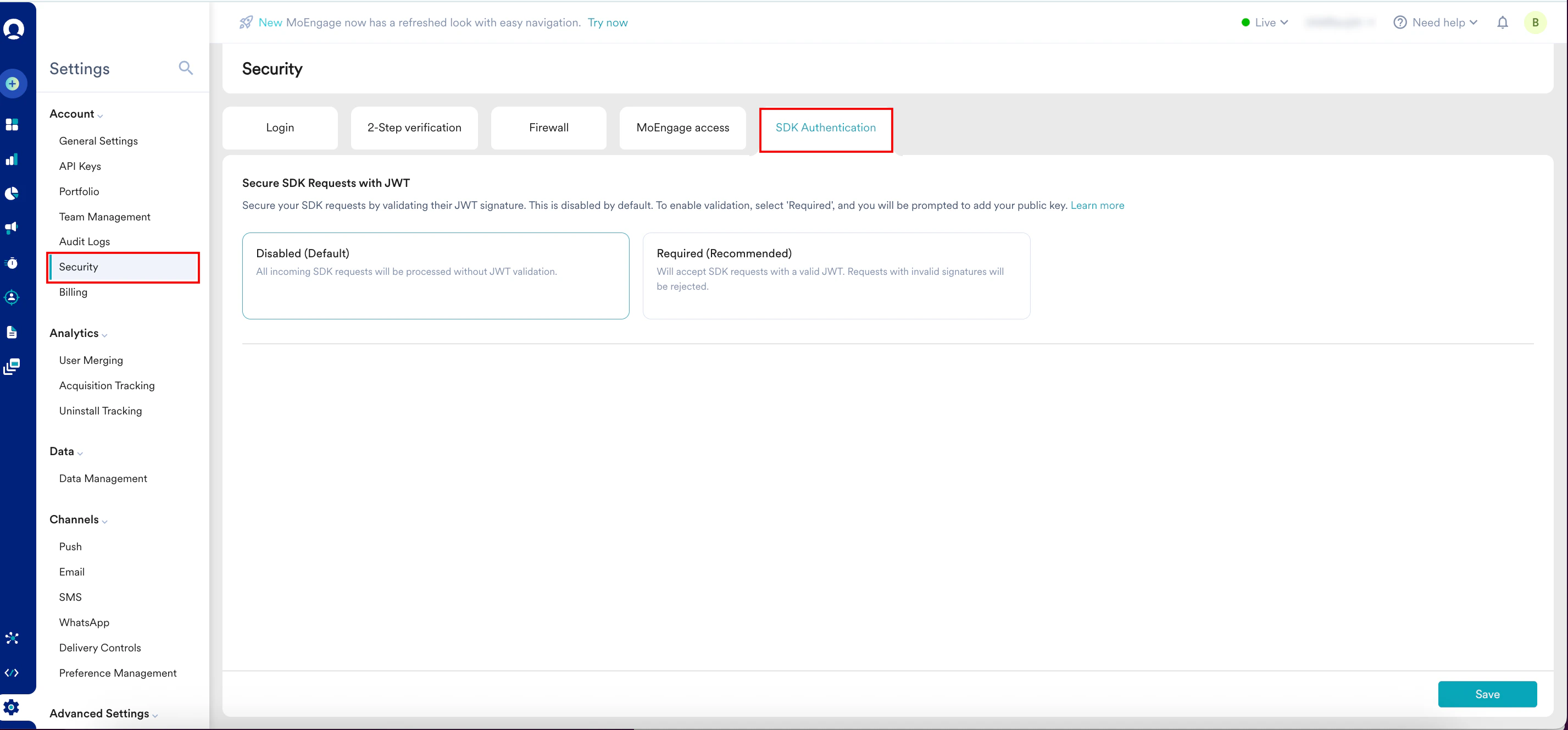Select the Required (Recommended) option card
The image size is (1568, 730).
click(836, 276)
